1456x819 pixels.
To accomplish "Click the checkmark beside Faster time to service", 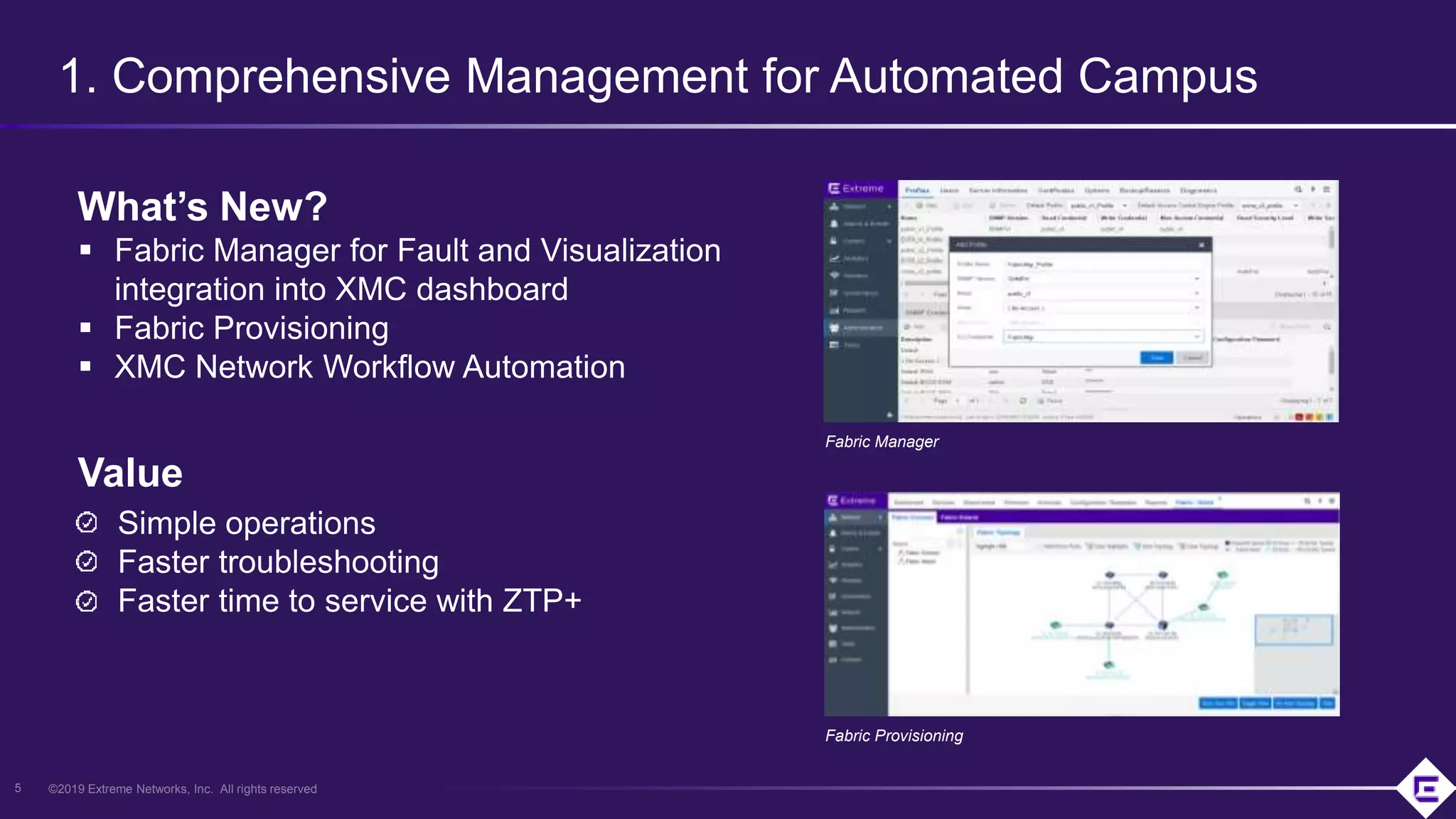I will click(87, 601).
